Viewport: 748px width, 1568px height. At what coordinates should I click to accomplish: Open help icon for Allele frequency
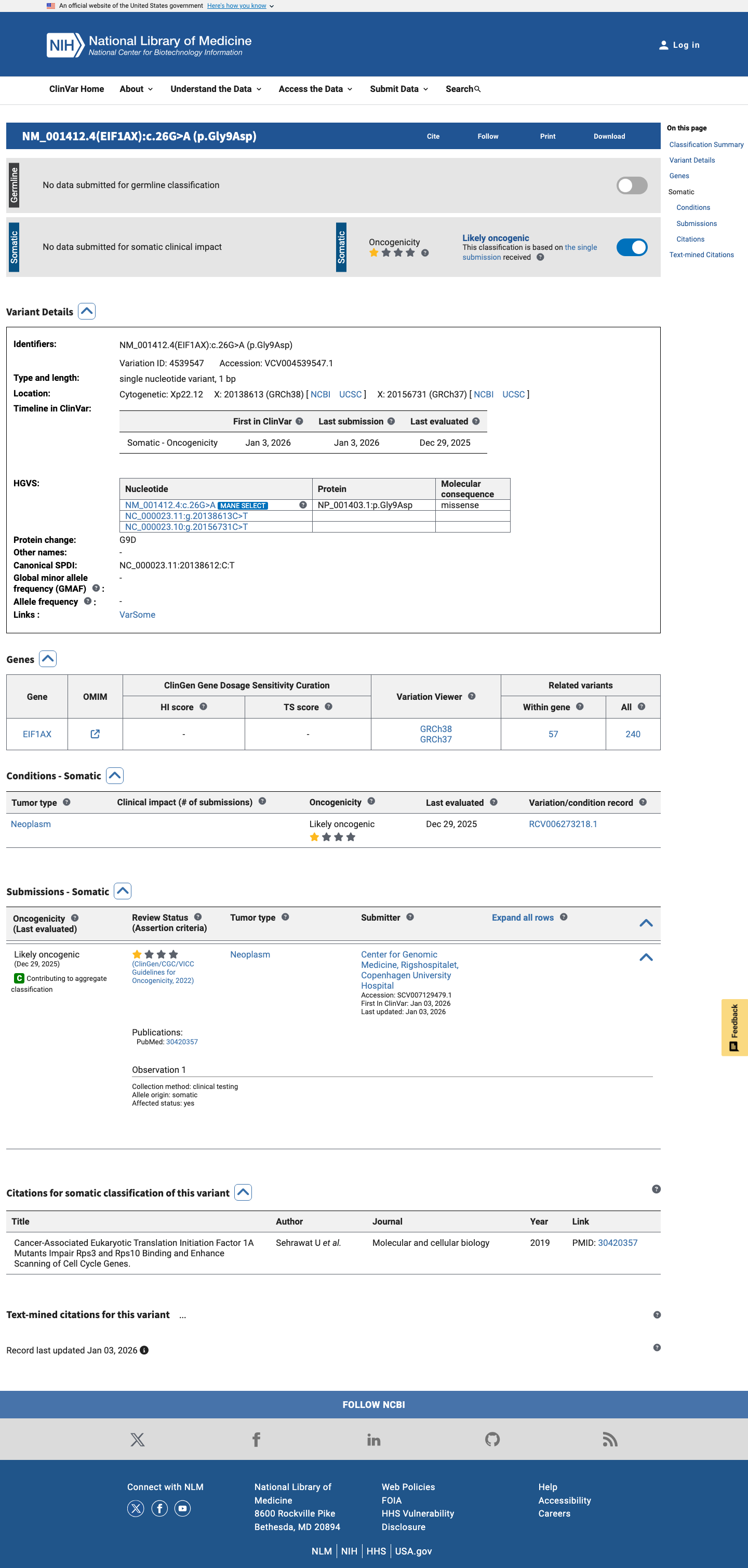point(88,602)
